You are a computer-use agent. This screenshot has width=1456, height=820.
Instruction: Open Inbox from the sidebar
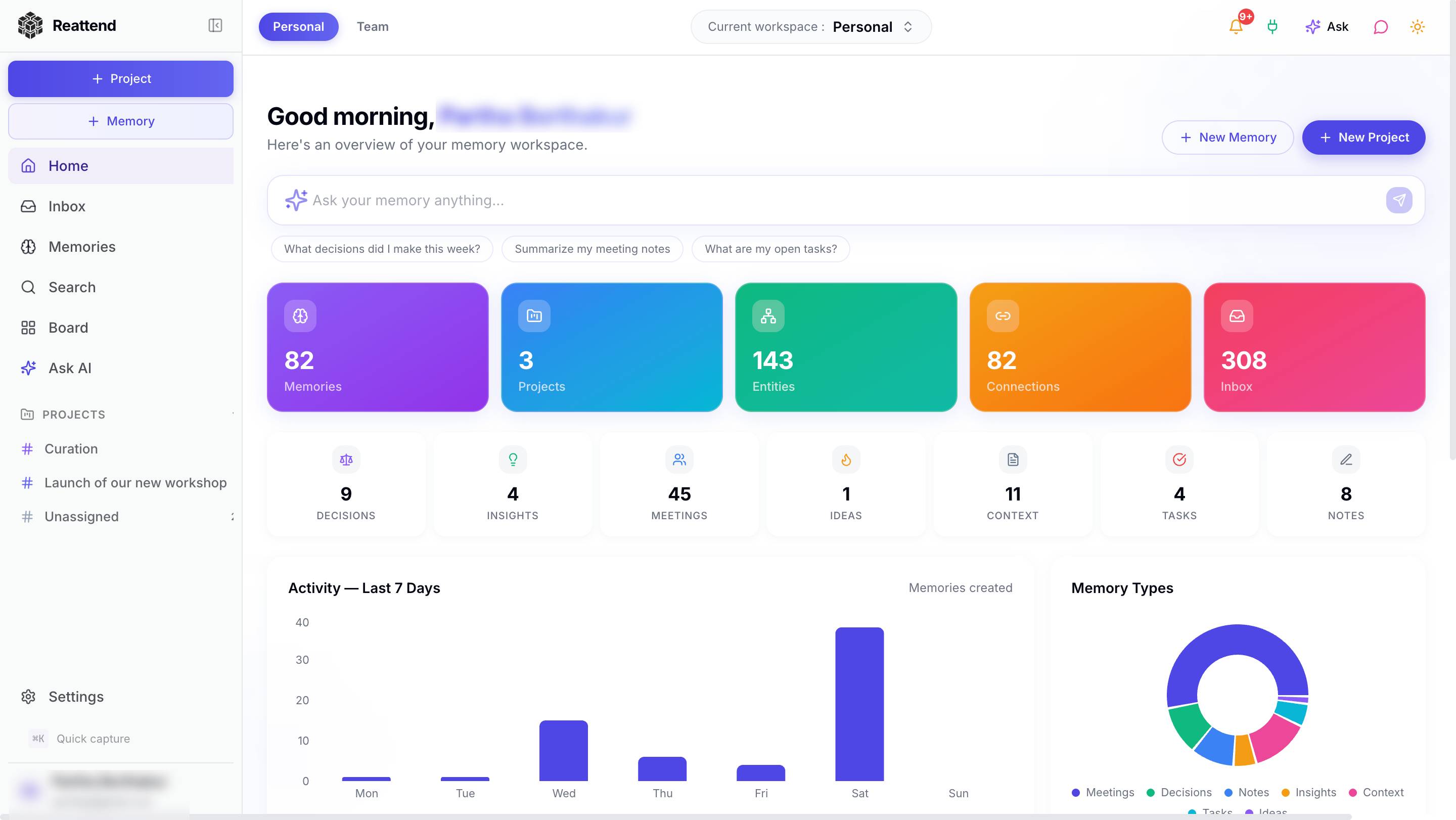[66, 206]
